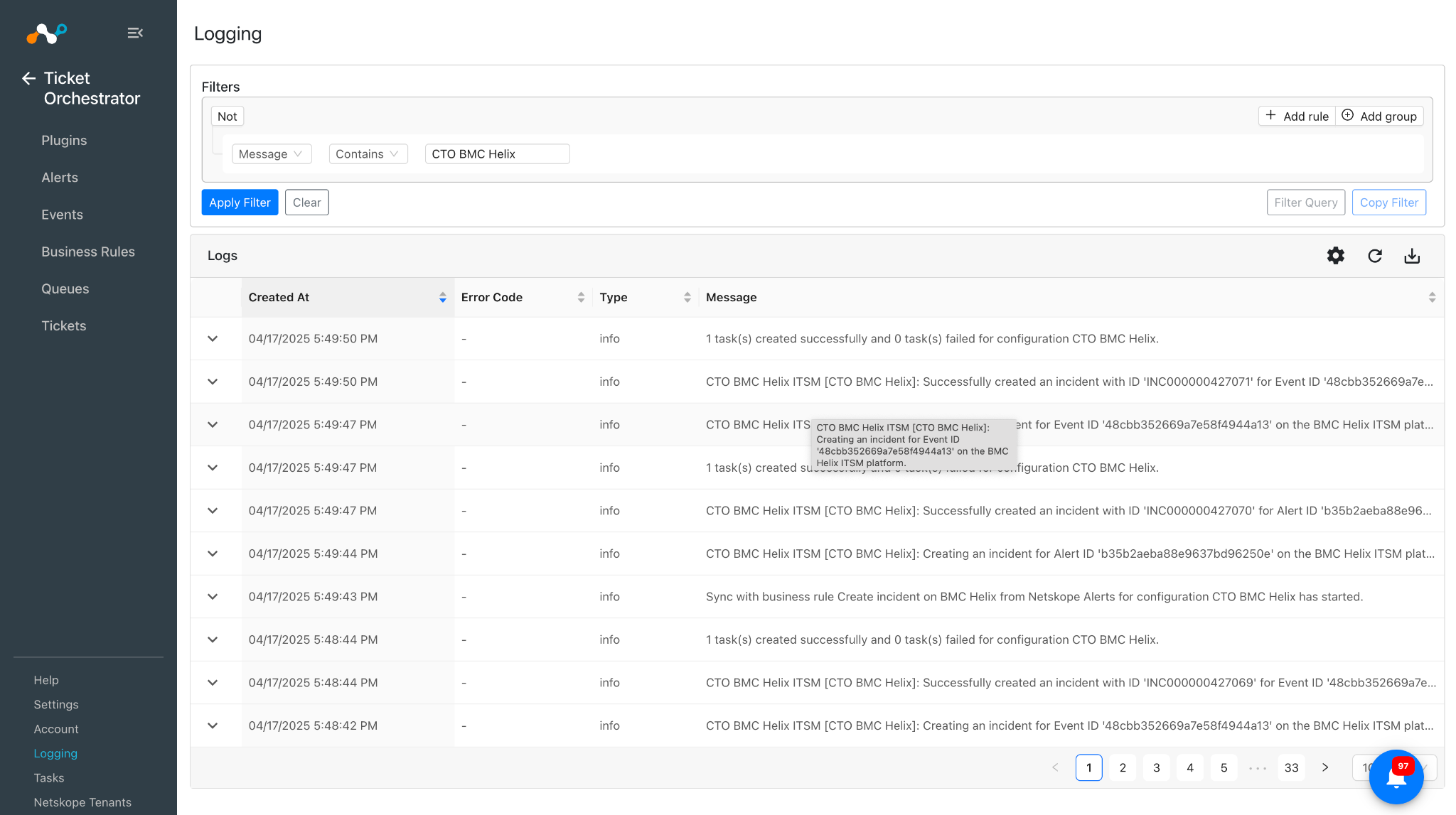Expand the INC000000427069 incident log row
Viewport: 1456px width, 815px height.
pos(213,683)
